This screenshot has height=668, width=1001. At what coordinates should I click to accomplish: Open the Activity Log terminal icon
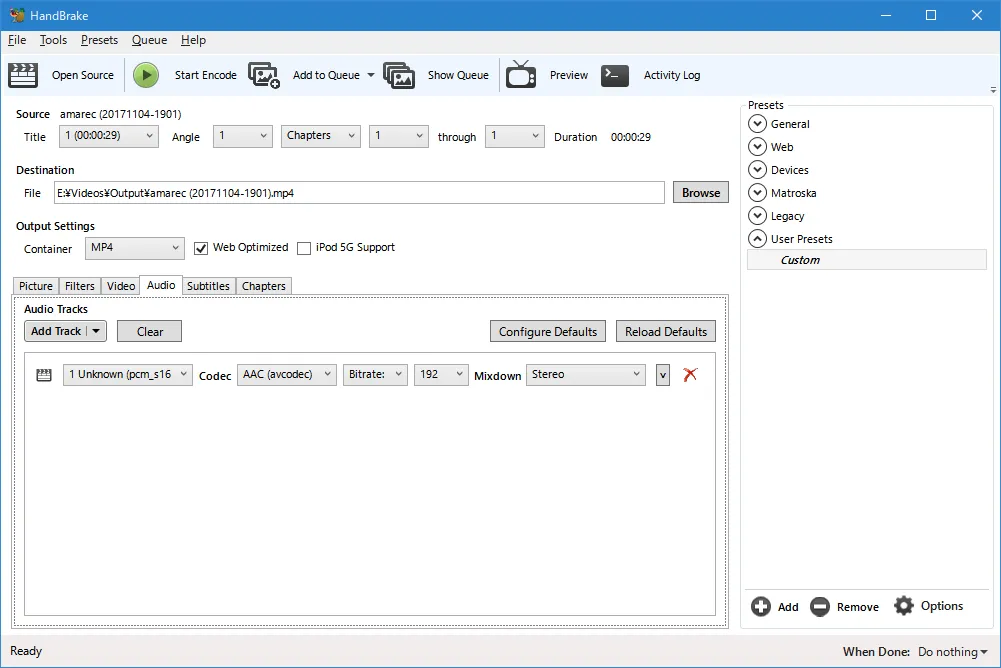click(x=615, y=75)
